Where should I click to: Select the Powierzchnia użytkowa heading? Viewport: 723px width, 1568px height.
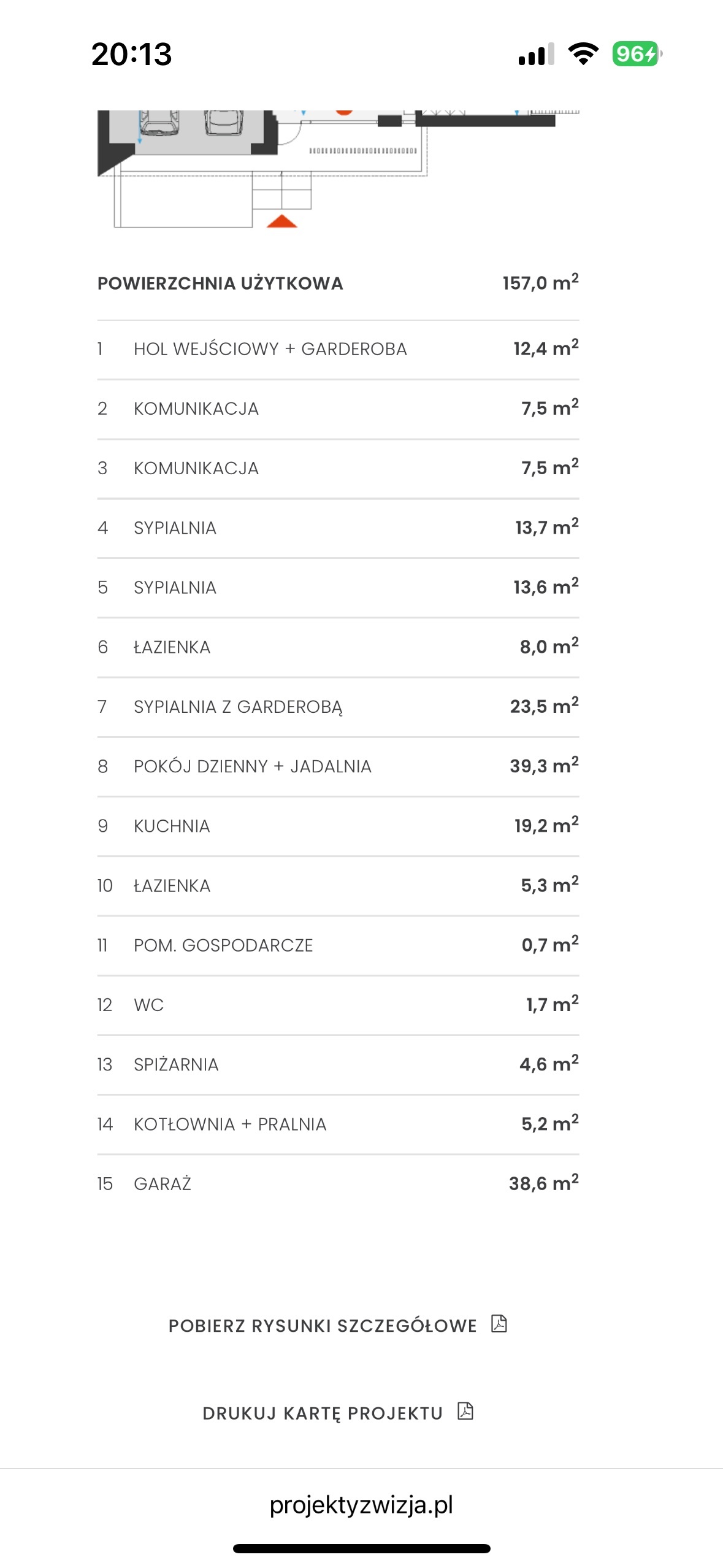pos(220,283)
